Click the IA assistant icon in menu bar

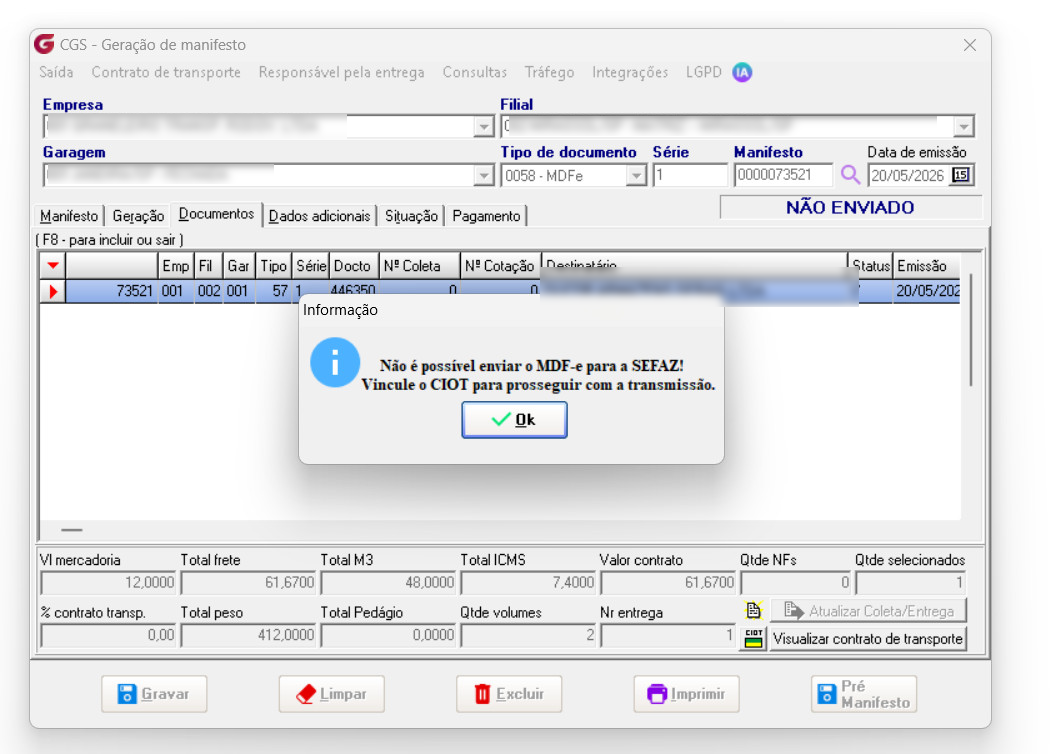tap(742, 72)
